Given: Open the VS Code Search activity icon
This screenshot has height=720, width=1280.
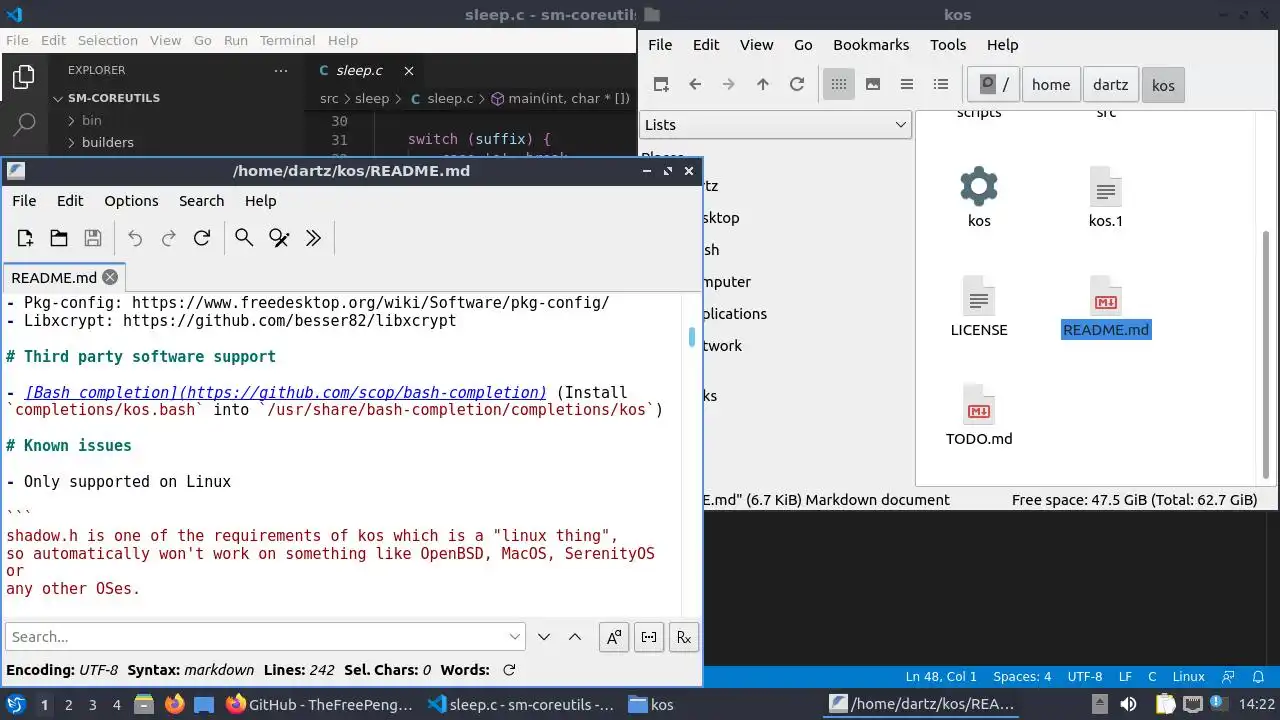Looking at the screenshot, I should coord(23,124).
